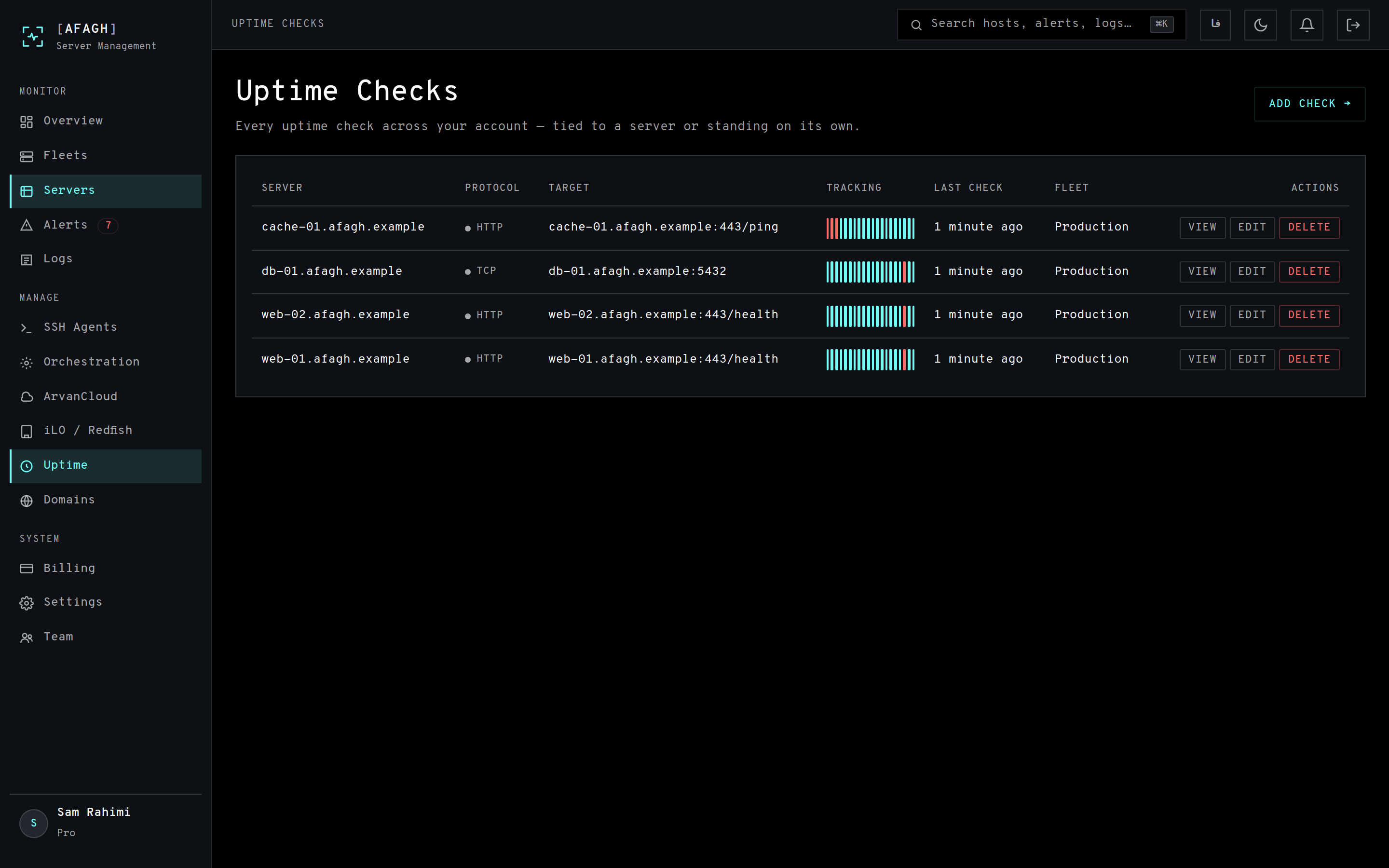1389x868 pixels.
Task: Click the TRACKING column header
Action: coord(854,188)
